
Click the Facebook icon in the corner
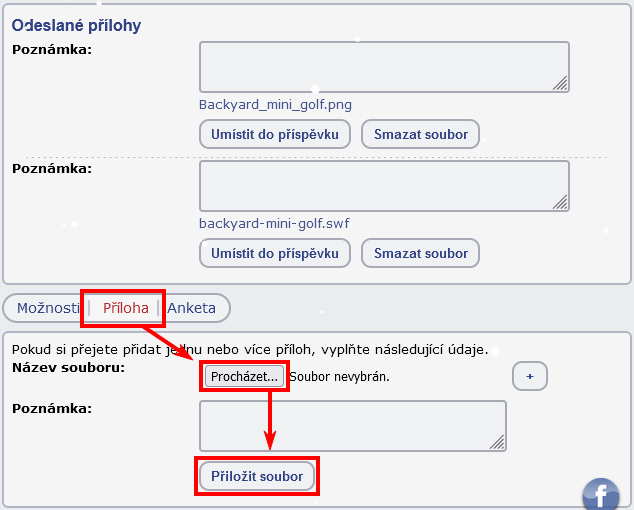coord(601,495)
